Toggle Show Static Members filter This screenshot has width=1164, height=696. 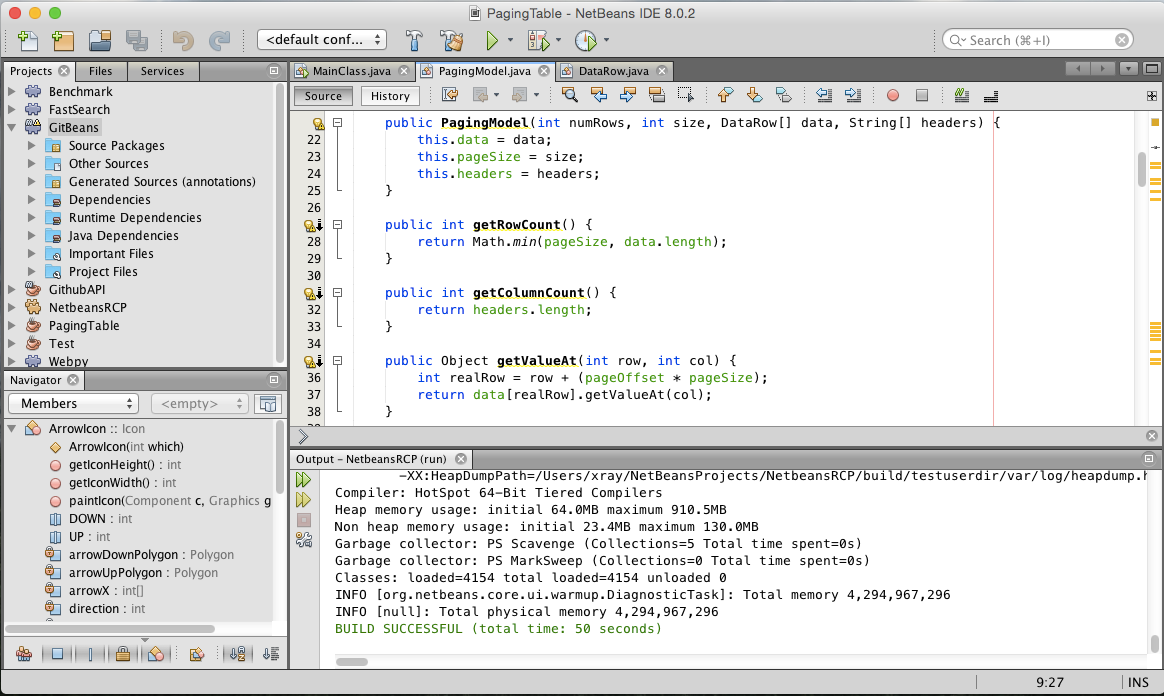(x=91, y=654)
